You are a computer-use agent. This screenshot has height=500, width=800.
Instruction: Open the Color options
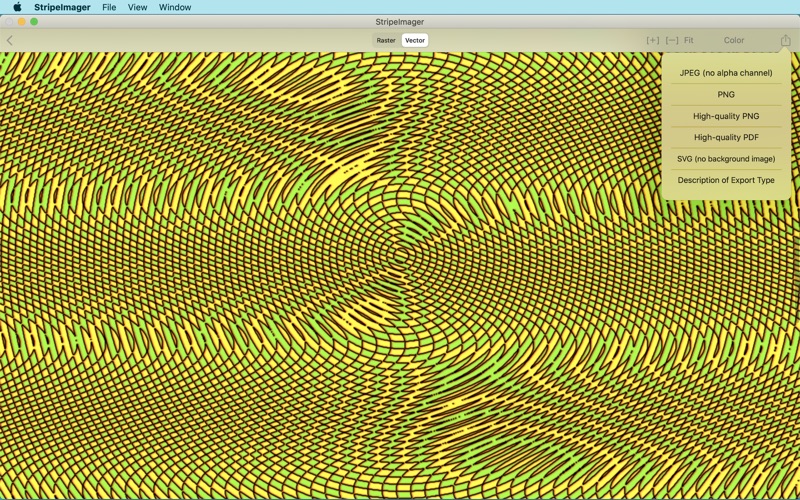pyautogui.click(x=734, y=40)
